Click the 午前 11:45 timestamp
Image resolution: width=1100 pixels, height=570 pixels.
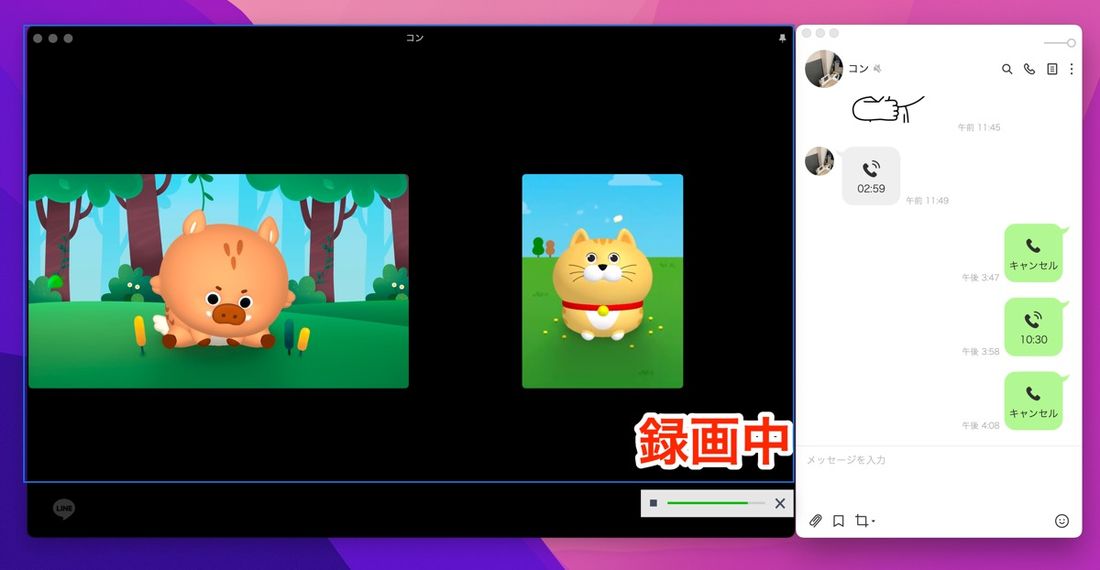click(979, 128)
